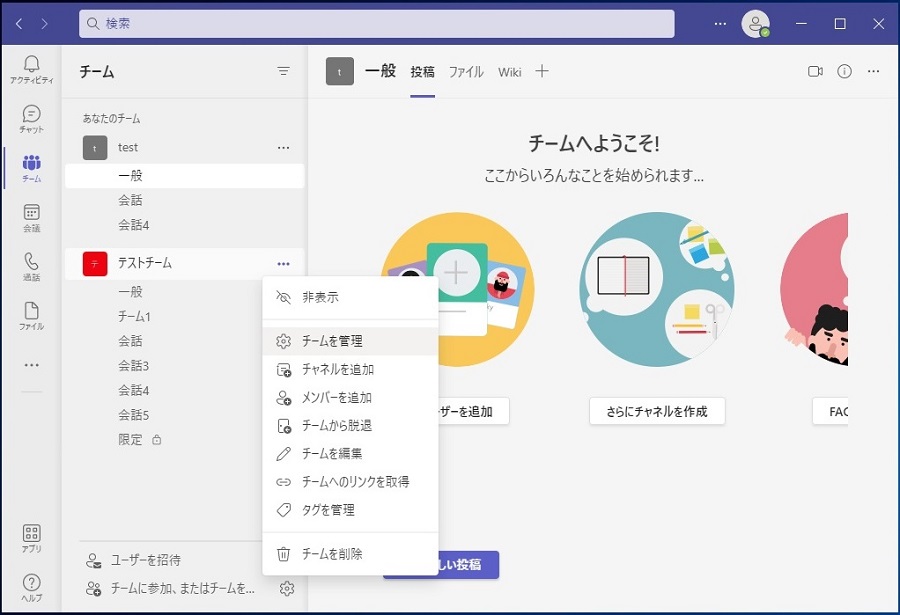Open the Activity bell icon in sidebar
Image resolution: width=900 pixels, height=615 pixels.
[x=31, y=66]
